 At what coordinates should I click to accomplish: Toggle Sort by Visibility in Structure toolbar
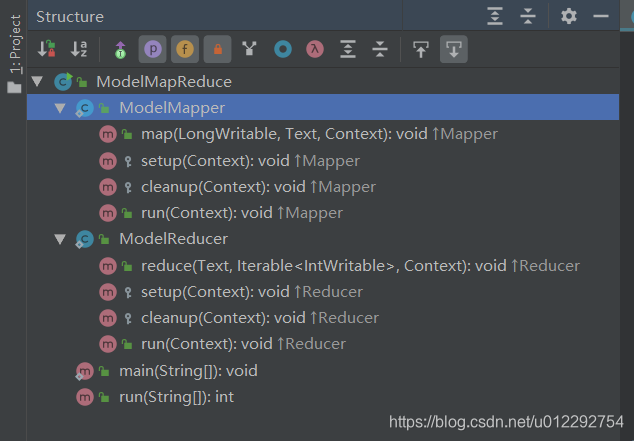[46, 49]
